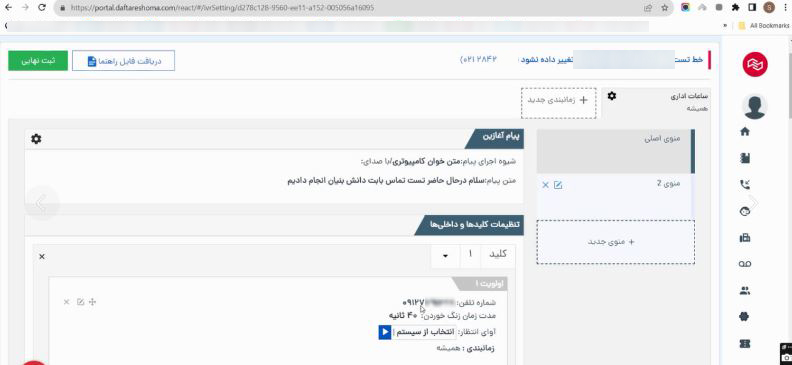Select منوی اصلی in the menu list
The width and height of the screenshot is (792, 365).
(x=615, y=151)
